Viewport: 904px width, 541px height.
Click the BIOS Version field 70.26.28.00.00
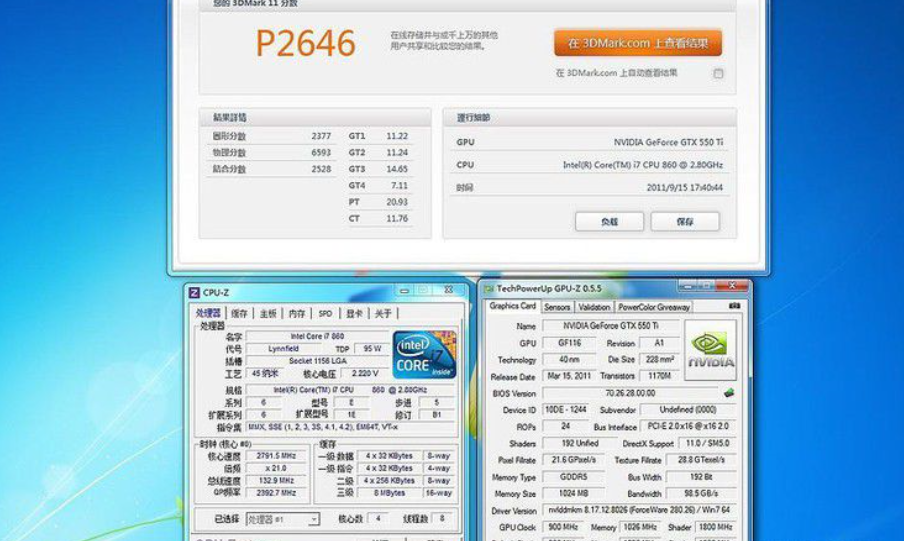[630, 393]
